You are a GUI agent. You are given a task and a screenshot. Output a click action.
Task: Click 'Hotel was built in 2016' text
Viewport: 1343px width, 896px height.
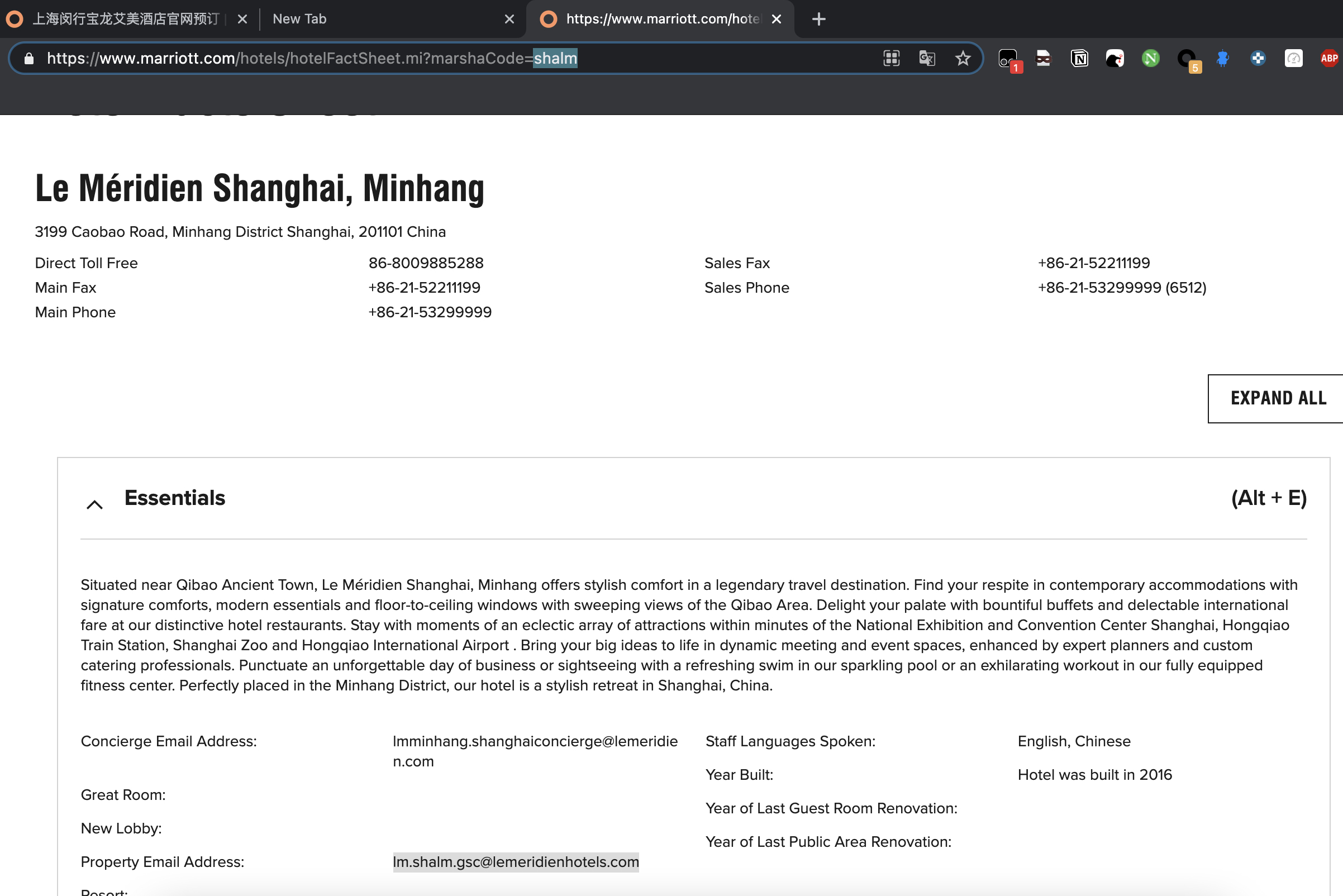(x=1095, y=775)
